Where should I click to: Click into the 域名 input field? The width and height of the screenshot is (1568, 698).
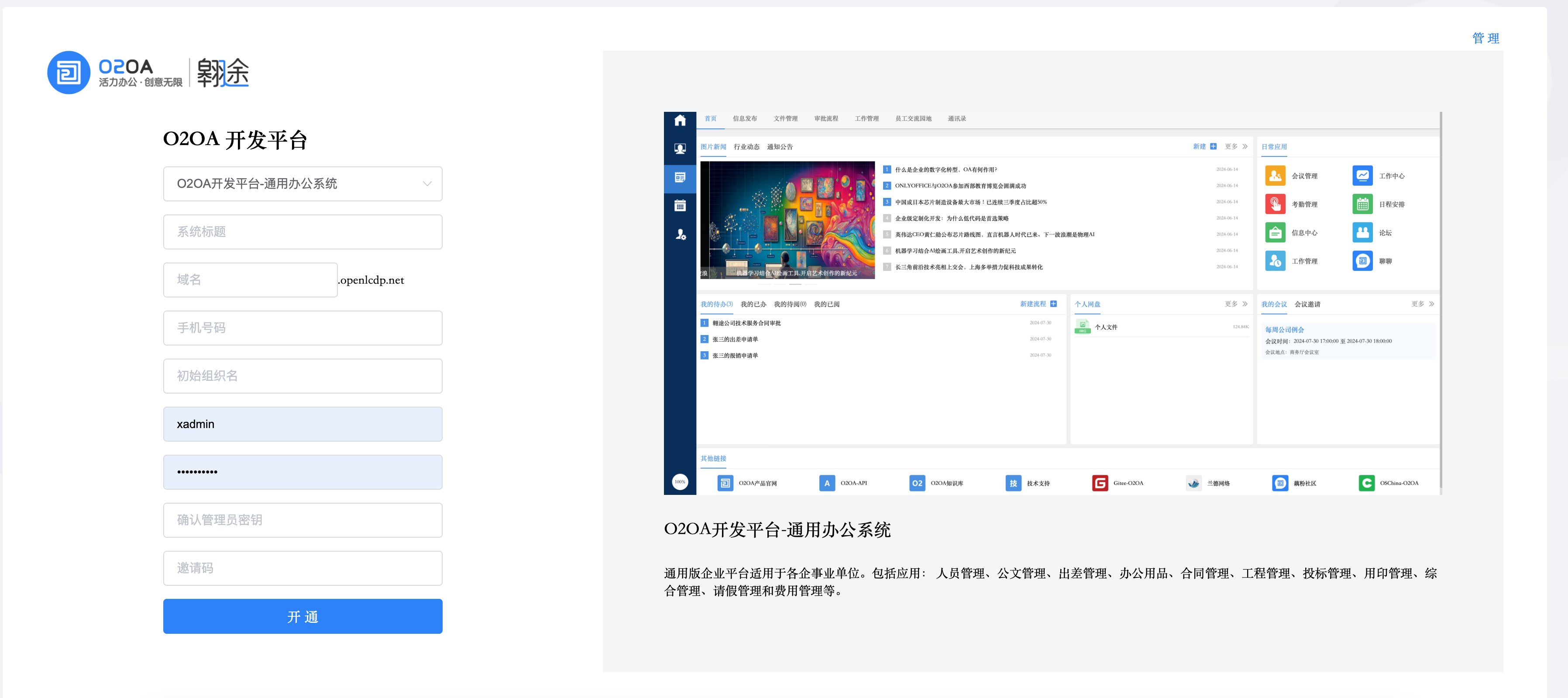(250, 280)
